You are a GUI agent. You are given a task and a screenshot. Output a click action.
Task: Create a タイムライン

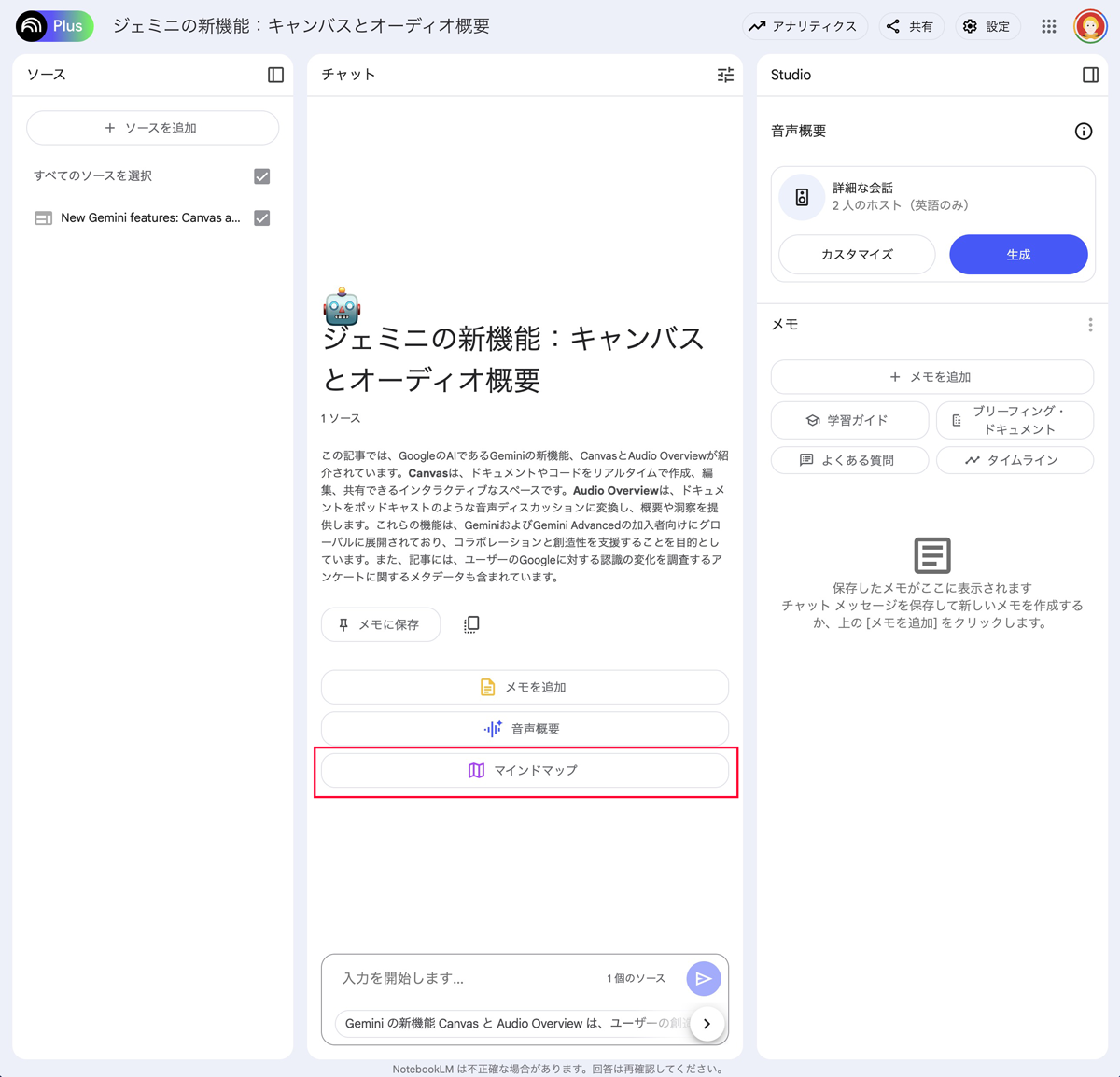(1015, 460)
